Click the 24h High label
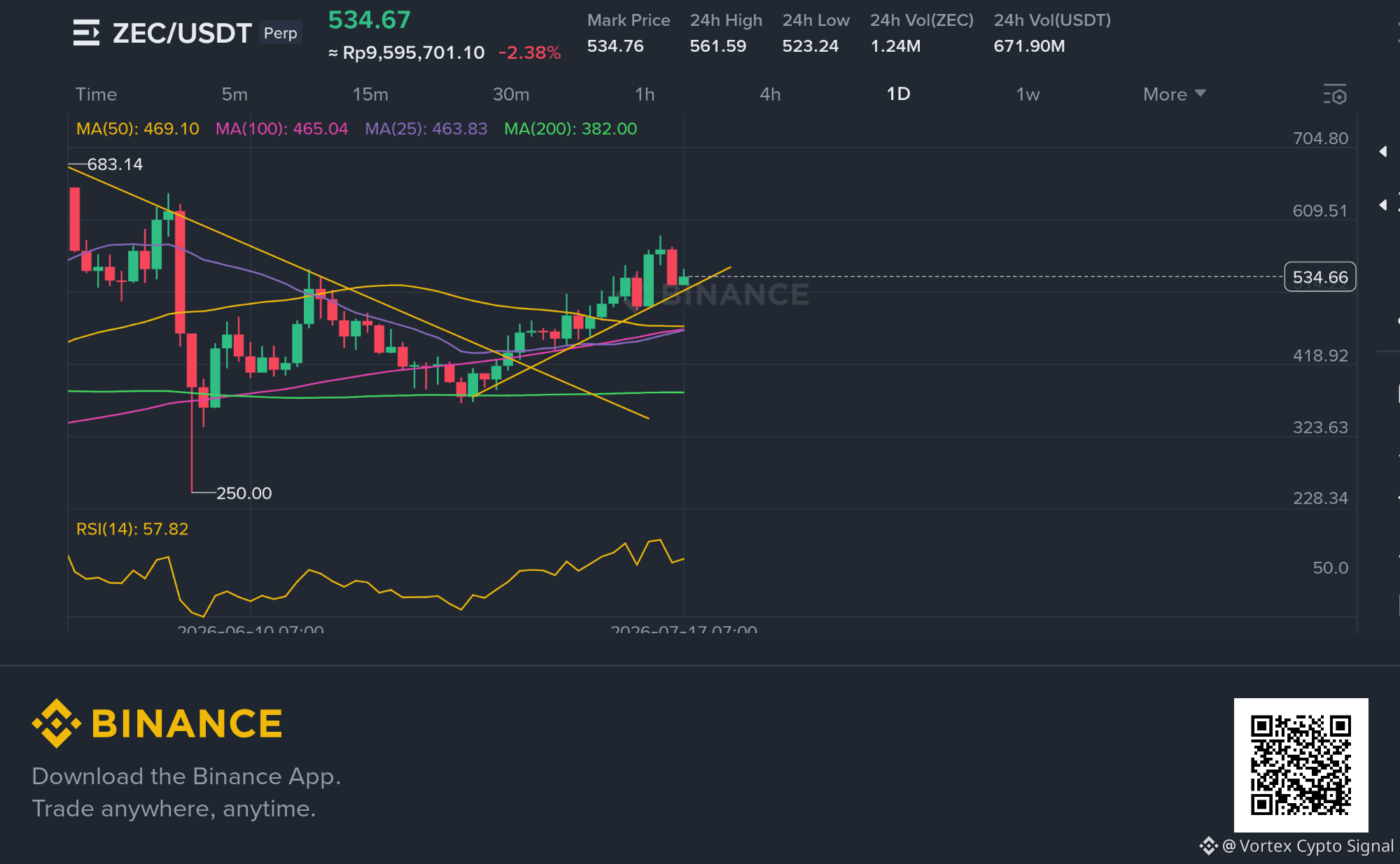1400x864 pixels. point(726,20)
